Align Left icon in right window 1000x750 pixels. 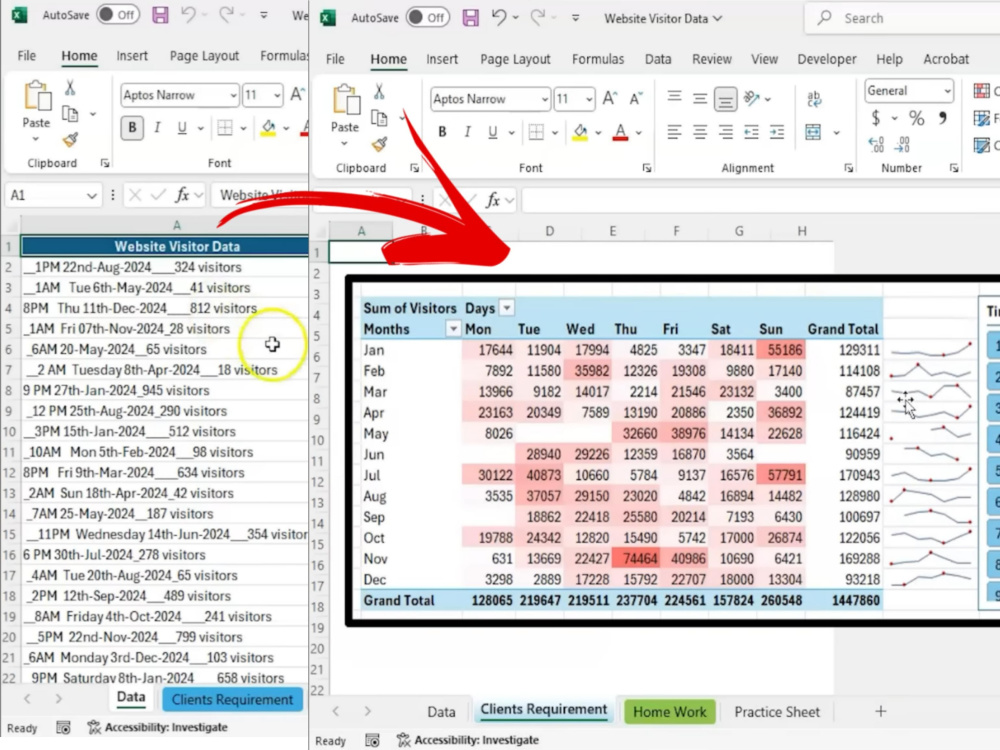click(x=674, y=132)
